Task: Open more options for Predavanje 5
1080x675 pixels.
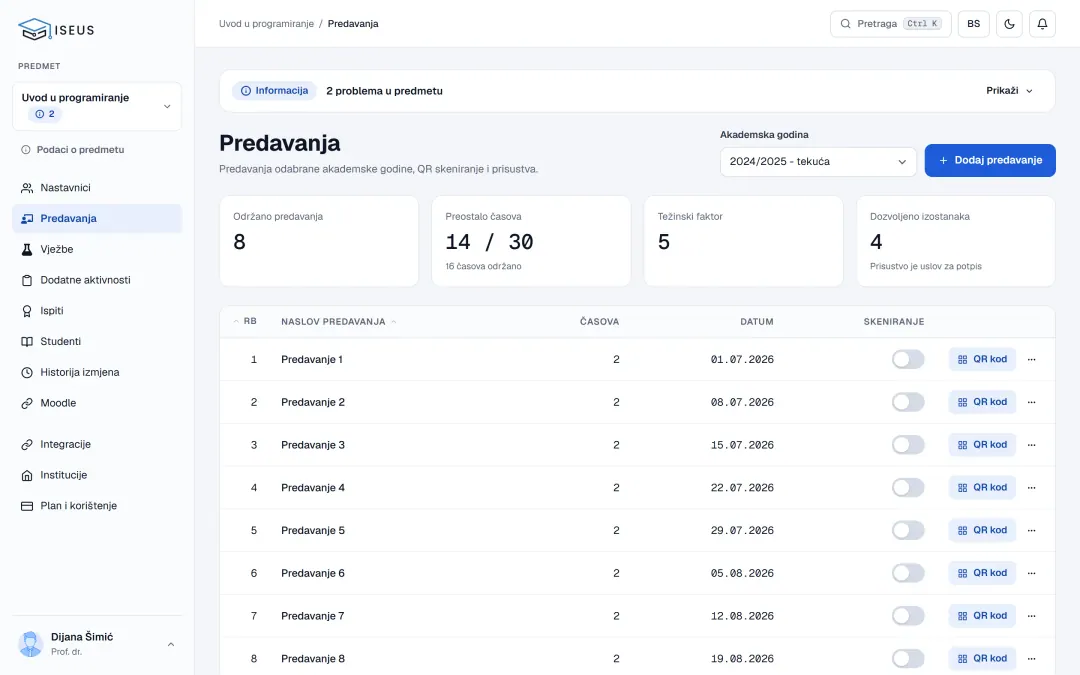Action: pyautogui.click(x=1031, y=530)
